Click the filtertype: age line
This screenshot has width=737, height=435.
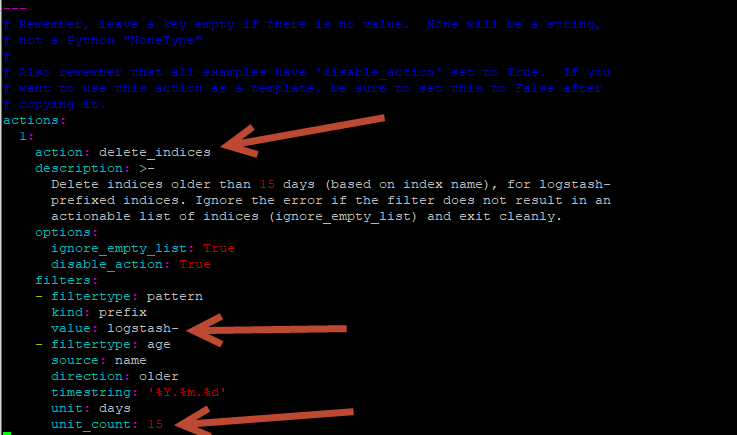click(x=103, y=344)
